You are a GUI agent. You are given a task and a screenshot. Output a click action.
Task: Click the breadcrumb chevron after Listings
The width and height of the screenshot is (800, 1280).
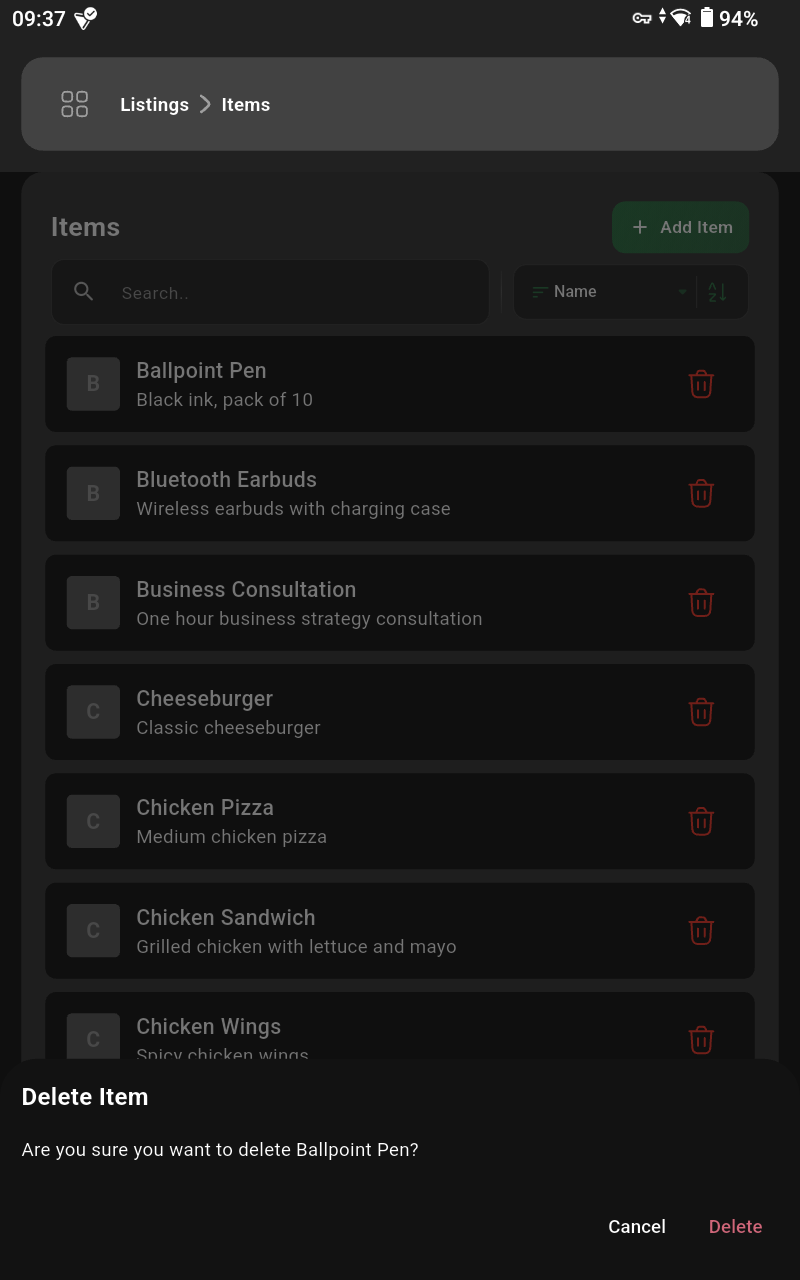(x=205, y=104)
